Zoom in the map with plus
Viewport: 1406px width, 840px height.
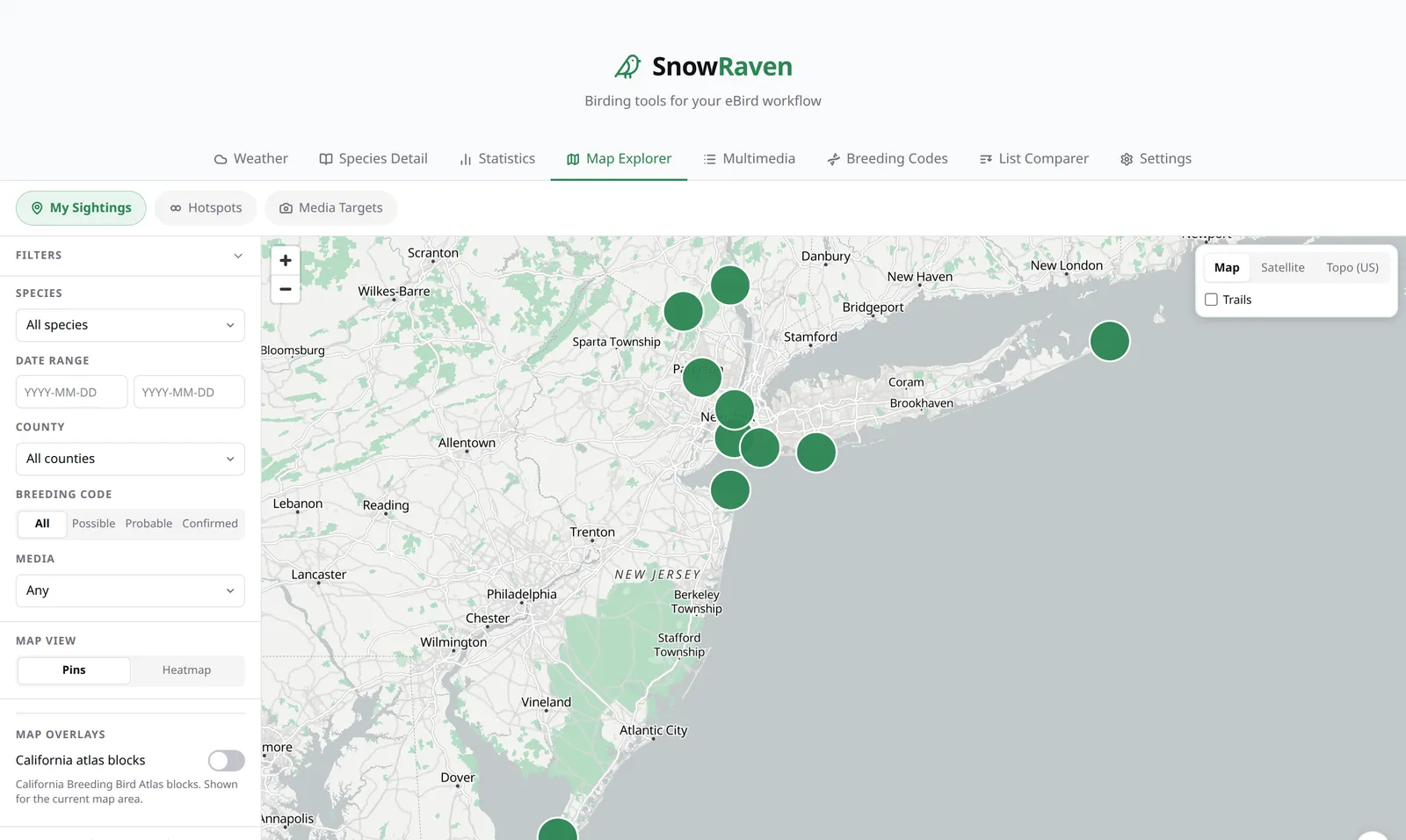click(286, 260)
